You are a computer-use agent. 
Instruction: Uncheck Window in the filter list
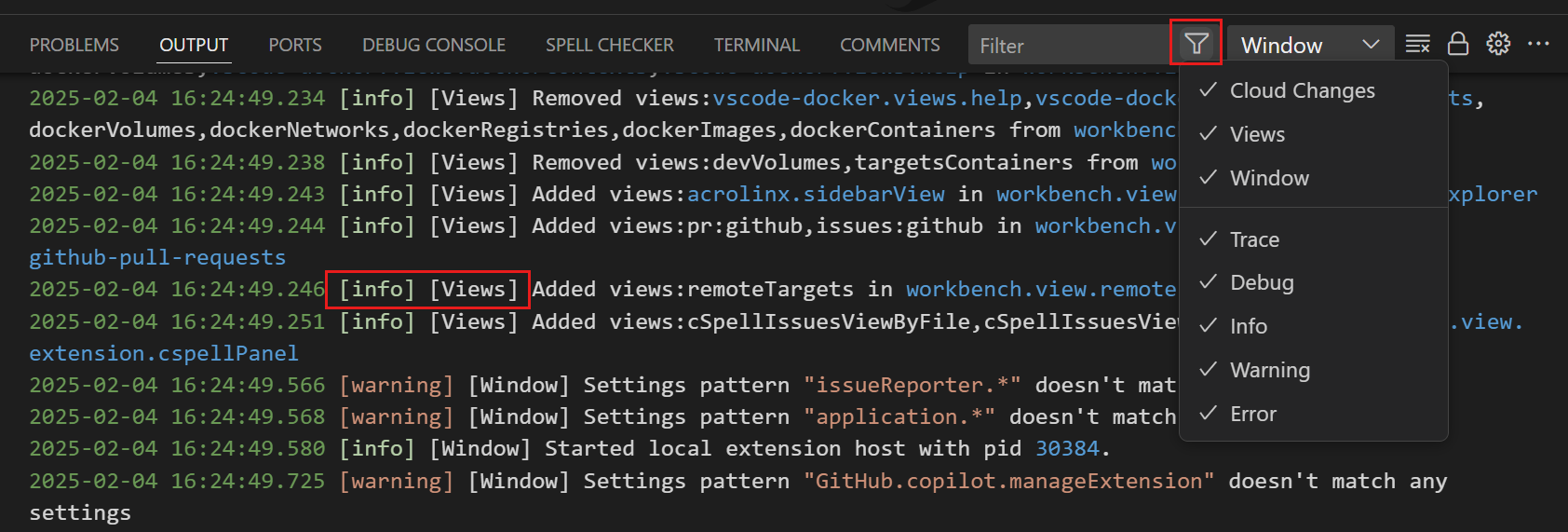[x=1269, y=178]
